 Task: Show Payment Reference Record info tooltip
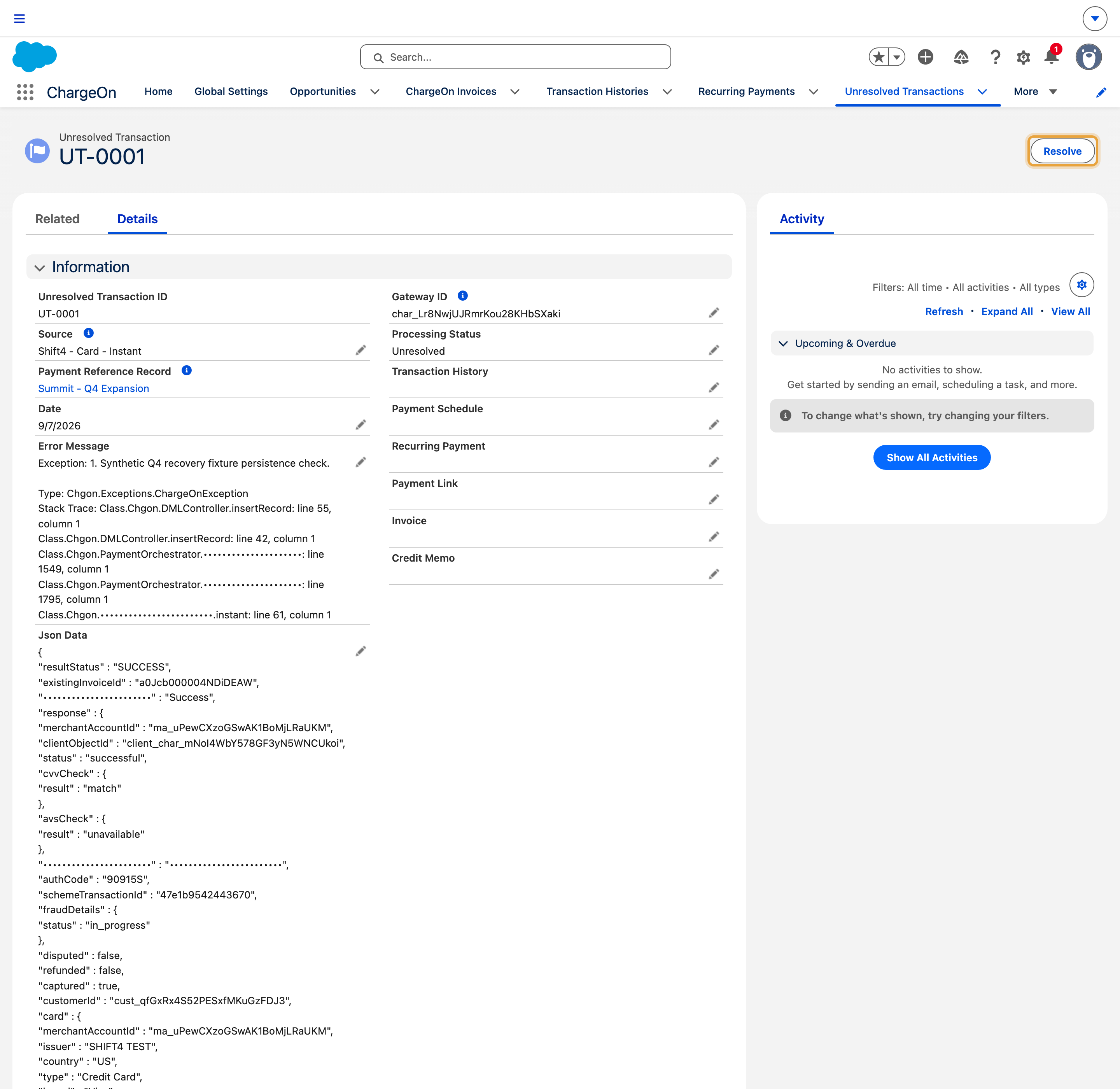point(187,370)
